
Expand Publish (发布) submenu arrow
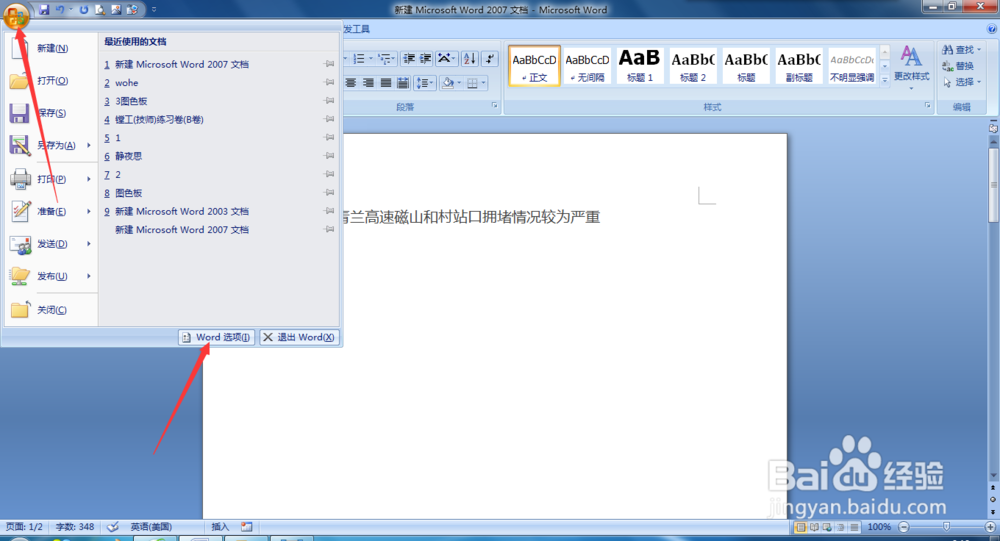pyautogui.click(x=89, y=276)
